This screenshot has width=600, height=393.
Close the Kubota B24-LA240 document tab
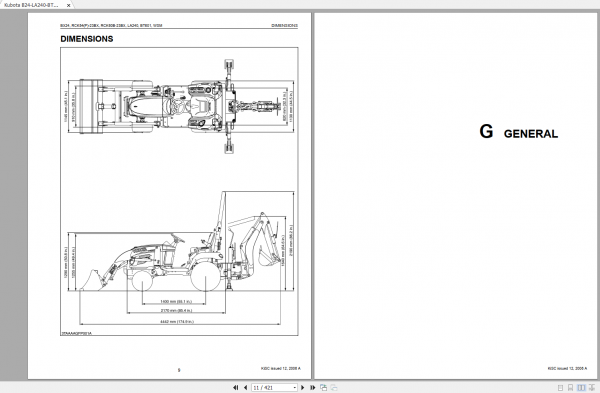[68, 5]
